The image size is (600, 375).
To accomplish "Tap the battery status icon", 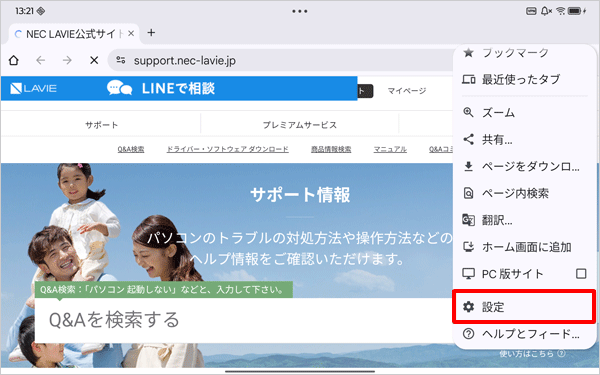I will tap(575, 11).
